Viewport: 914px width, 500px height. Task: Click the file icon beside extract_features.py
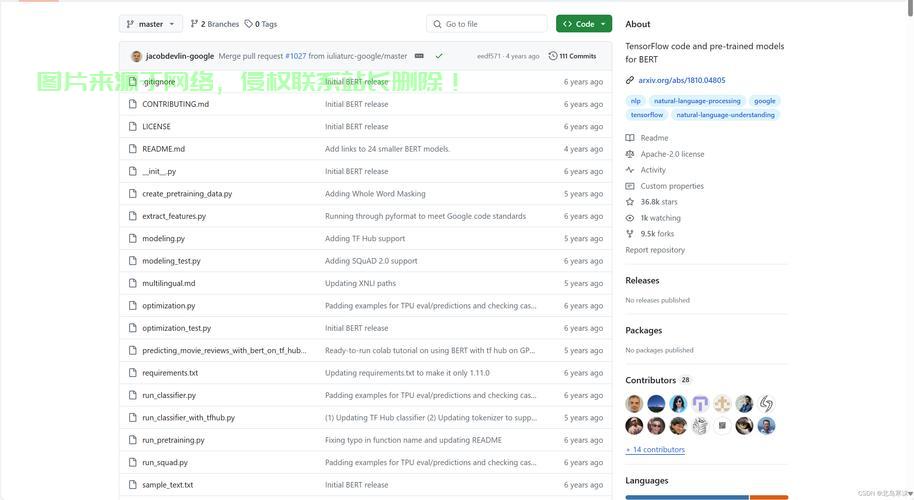click(132, 216)
